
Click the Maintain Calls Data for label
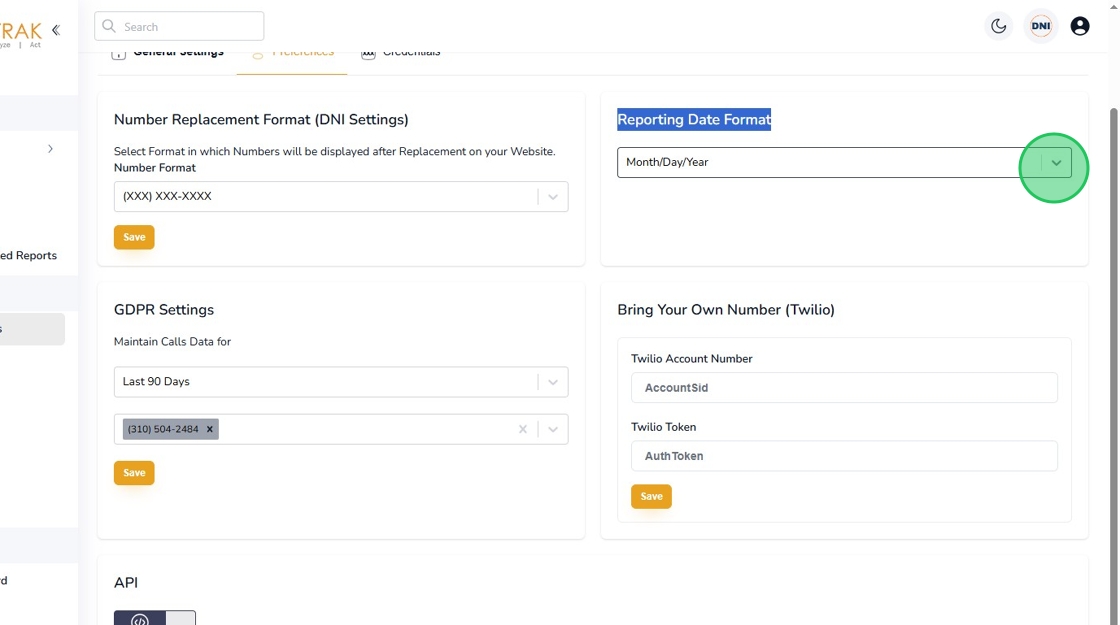172,341
